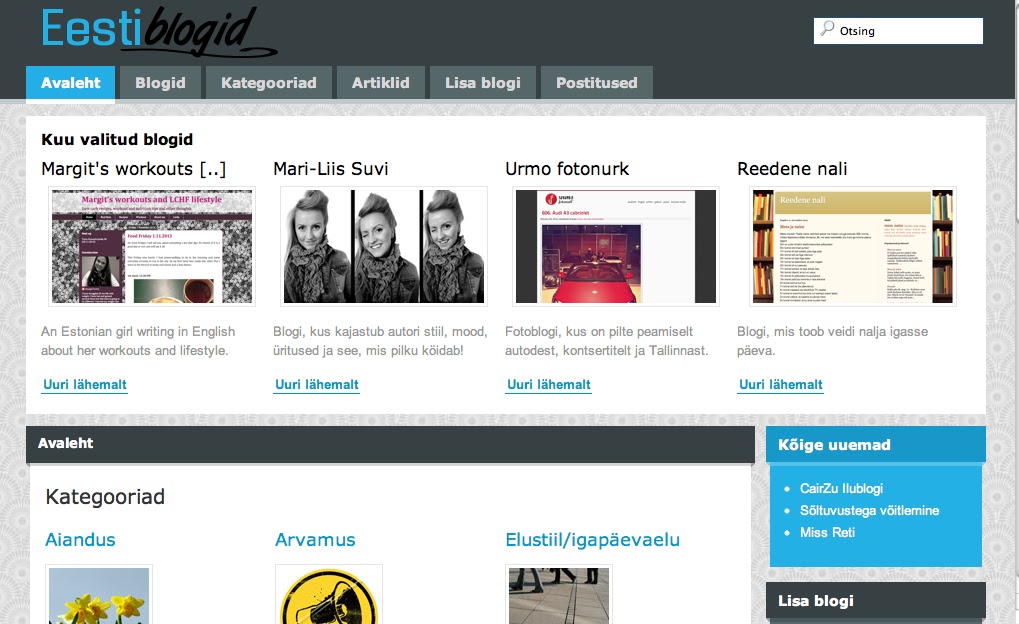This screenshot has width=1019, height=624.
Task: Open the Mari-Liis Suvi blog thumbnail
Action: point(384,246)
